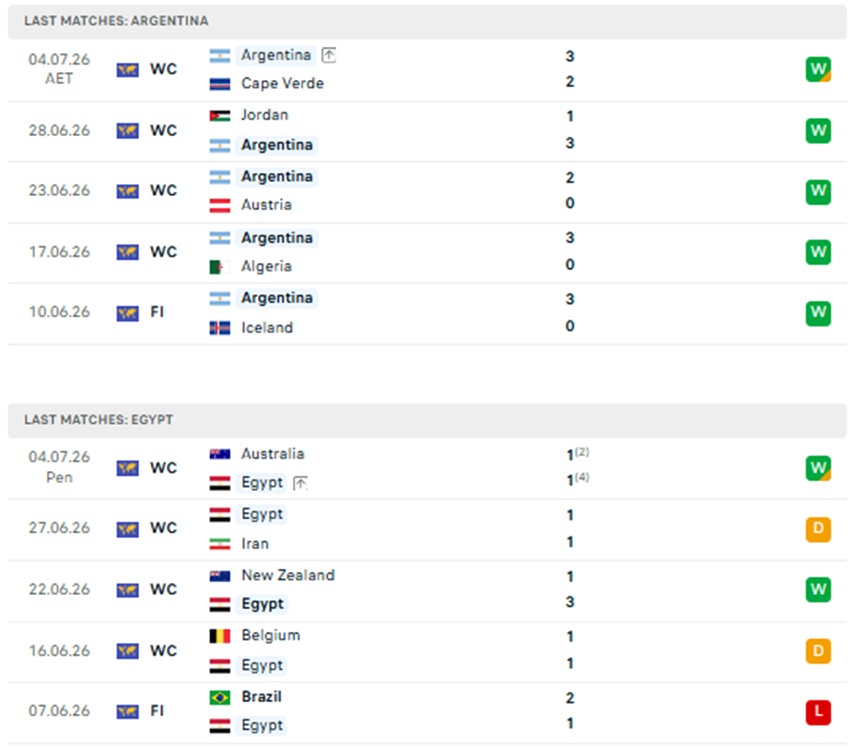Click the advancing arrow icon beside Argentina
This screenshot has height=749, width=850.
(329, 55)
